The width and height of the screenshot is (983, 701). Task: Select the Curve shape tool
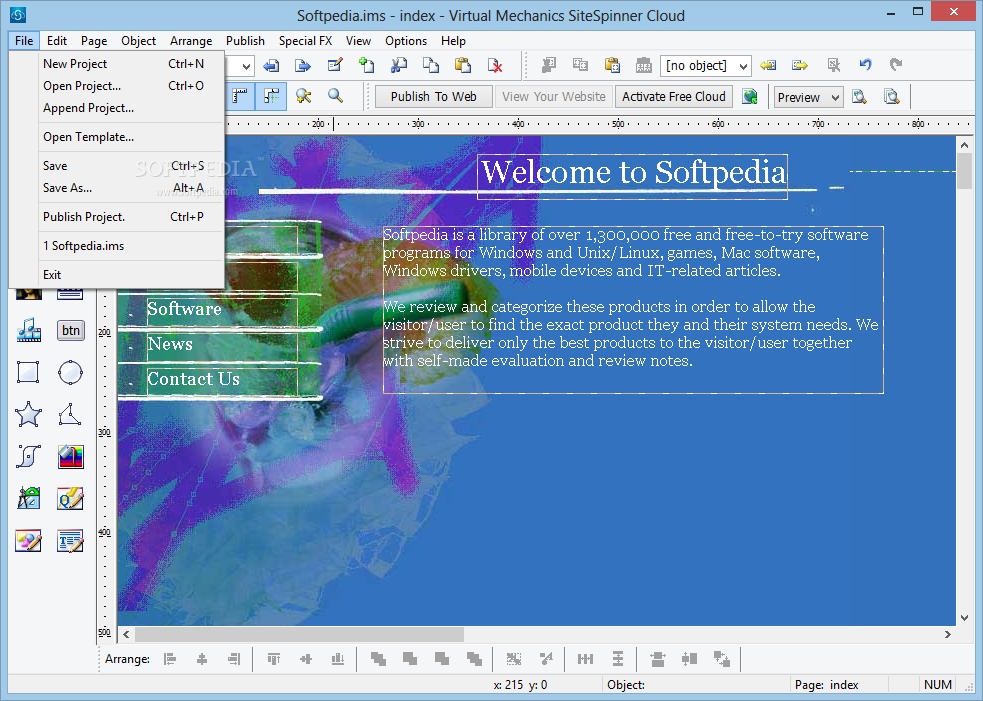tap(28, 456)
